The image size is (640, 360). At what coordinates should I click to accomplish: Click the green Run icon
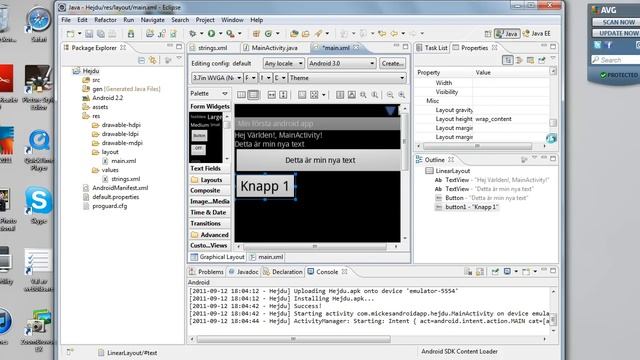[211, 33]
